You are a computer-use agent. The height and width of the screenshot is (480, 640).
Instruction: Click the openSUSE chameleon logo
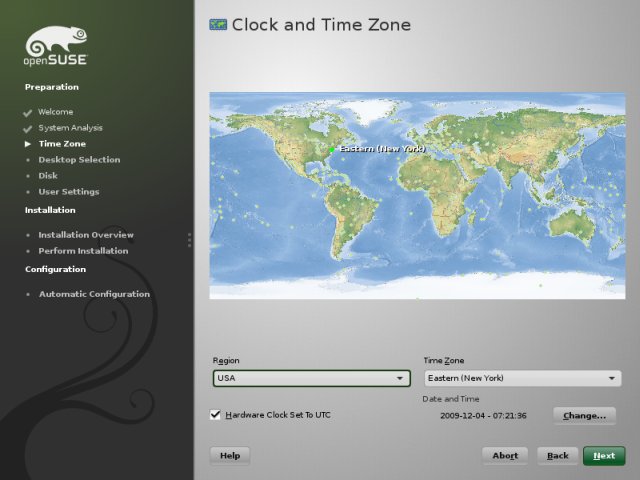(56, 46)
